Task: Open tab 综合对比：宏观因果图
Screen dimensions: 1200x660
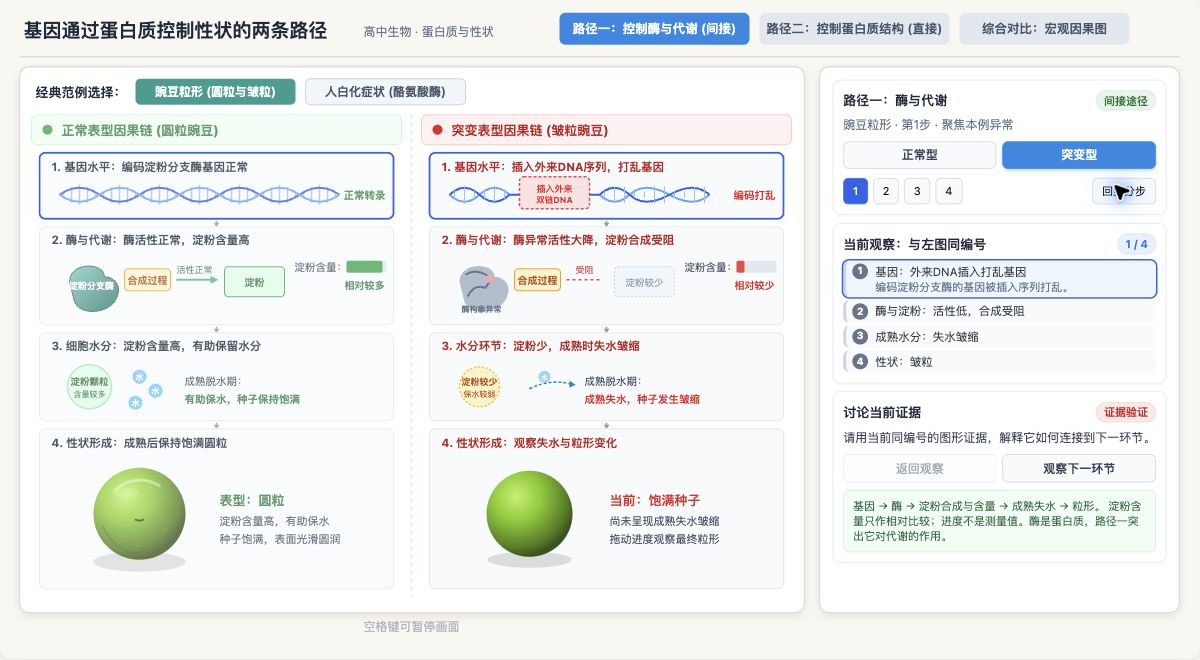Action: (x=1044, y=29)
